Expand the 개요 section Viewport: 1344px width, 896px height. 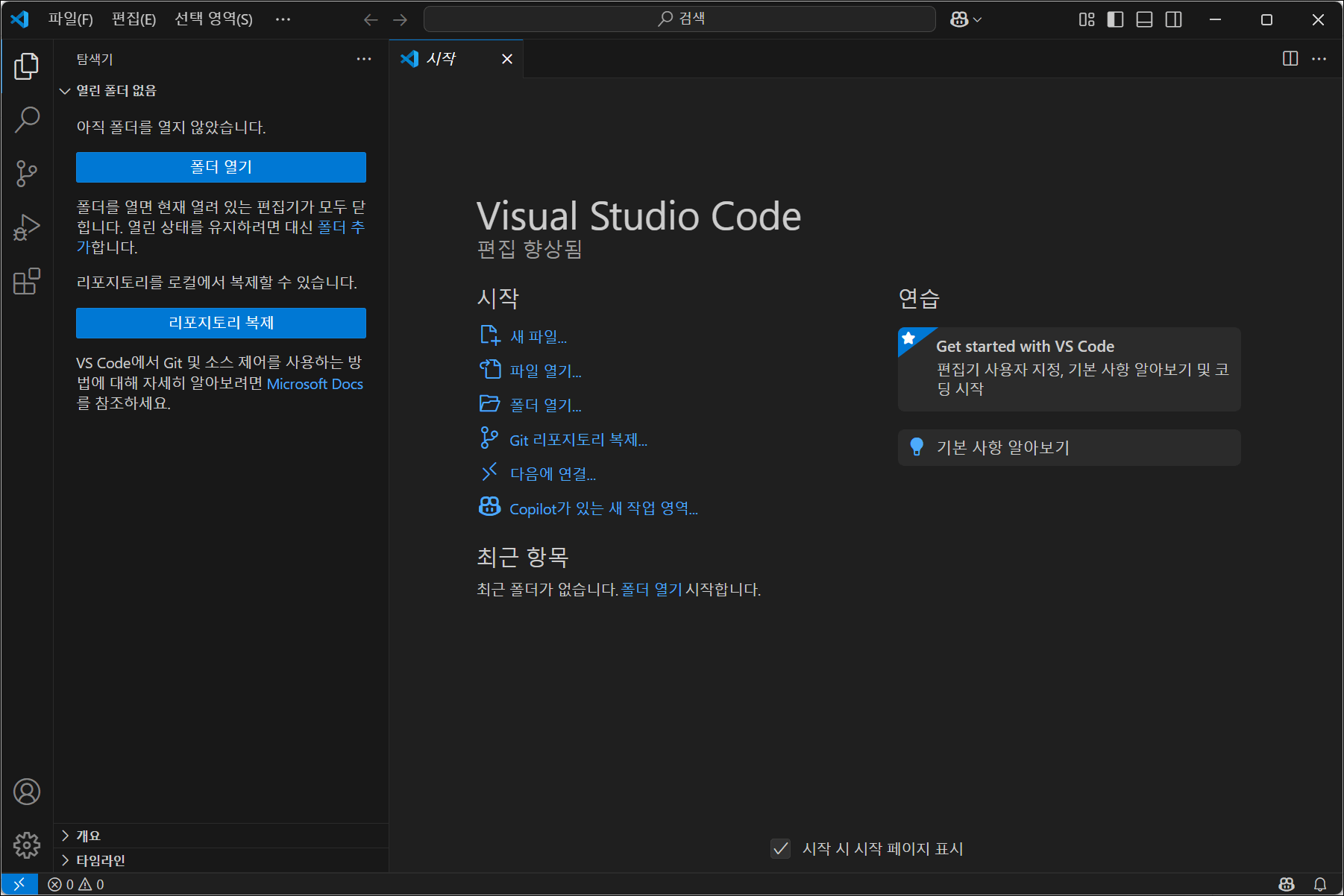click(221, 836)
